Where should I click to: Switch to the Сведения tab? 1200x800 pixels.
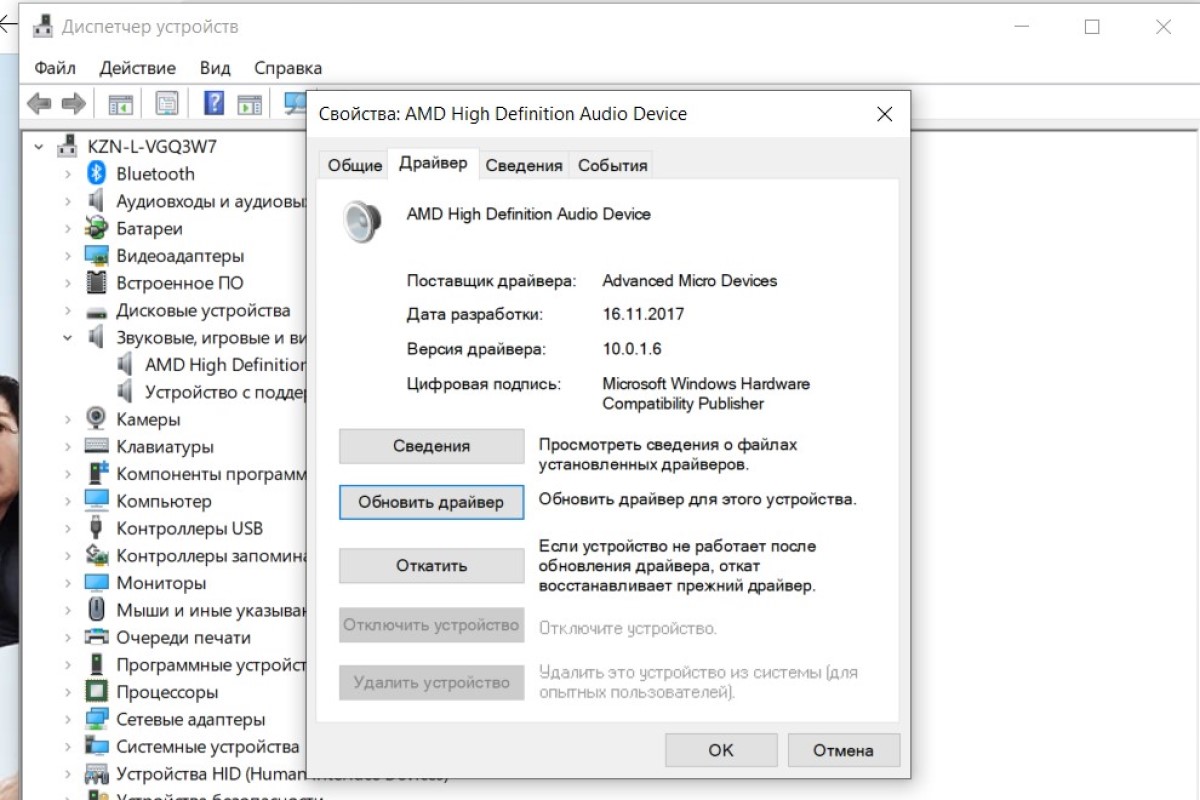tap(524, 166)
